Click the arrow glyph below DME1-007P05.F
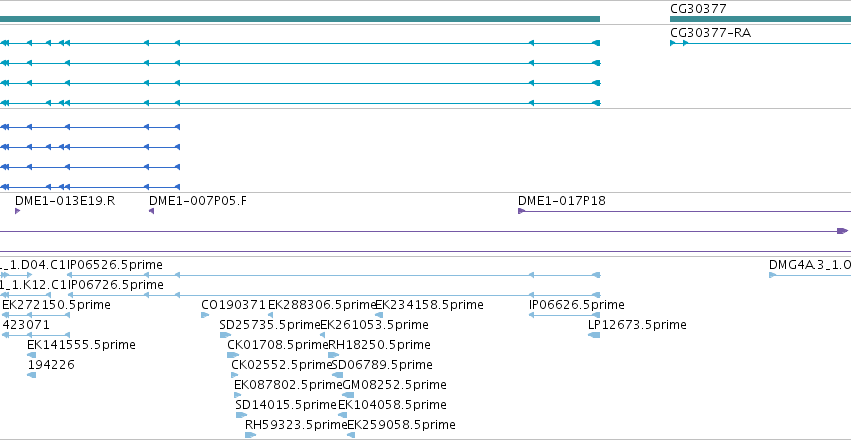 (x=151, y=211)
